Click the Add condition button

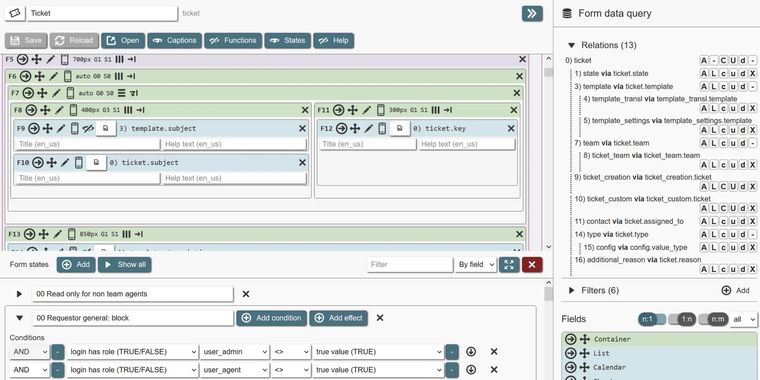(x=271, y=318)
